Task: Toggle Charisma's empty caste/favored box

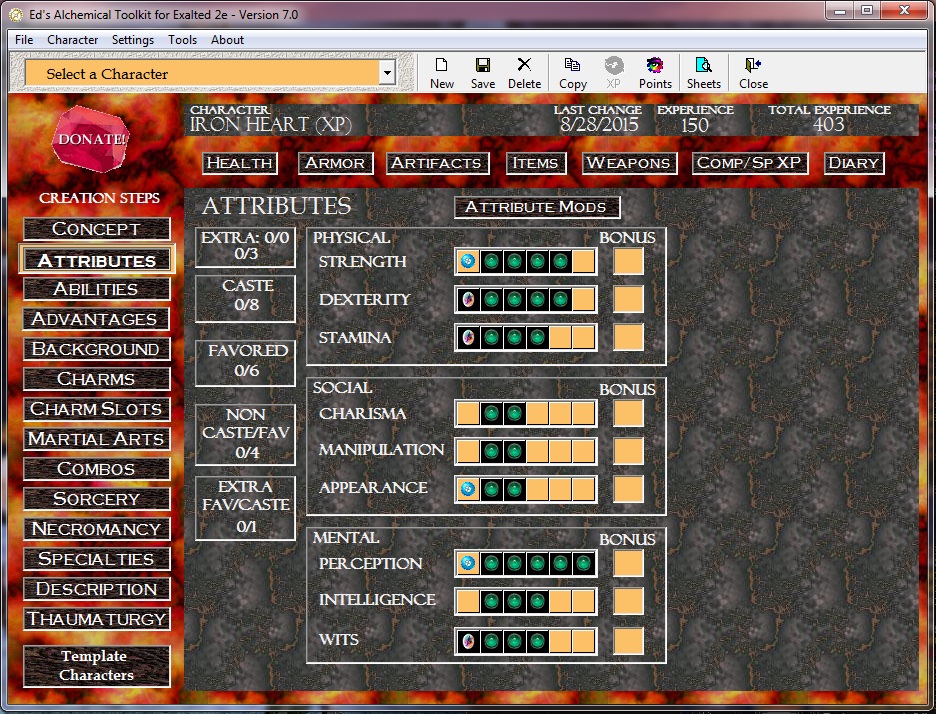Action: 468,413
